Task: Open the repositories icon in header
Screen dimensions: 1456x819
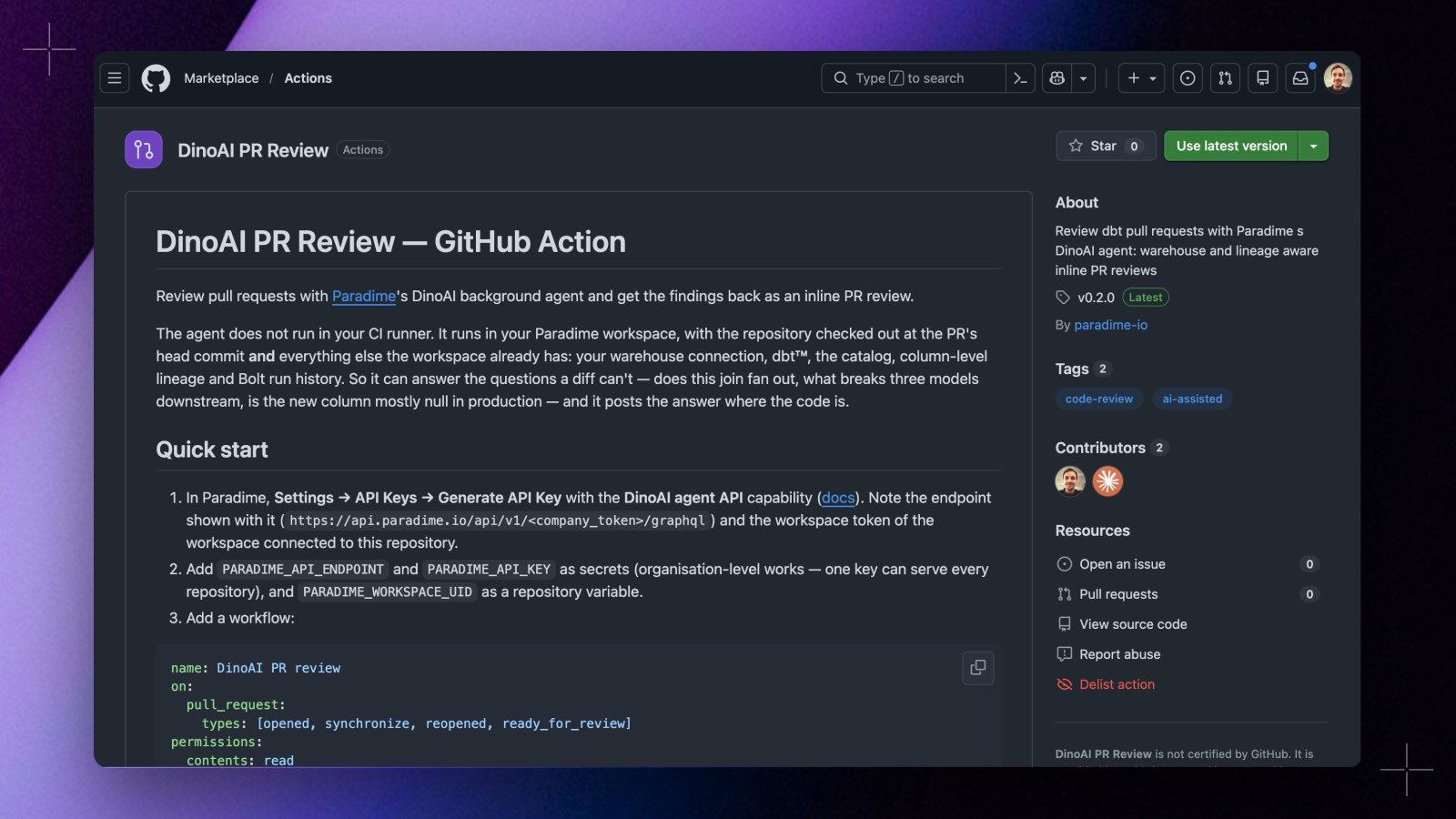Action: click(1262, 78)
